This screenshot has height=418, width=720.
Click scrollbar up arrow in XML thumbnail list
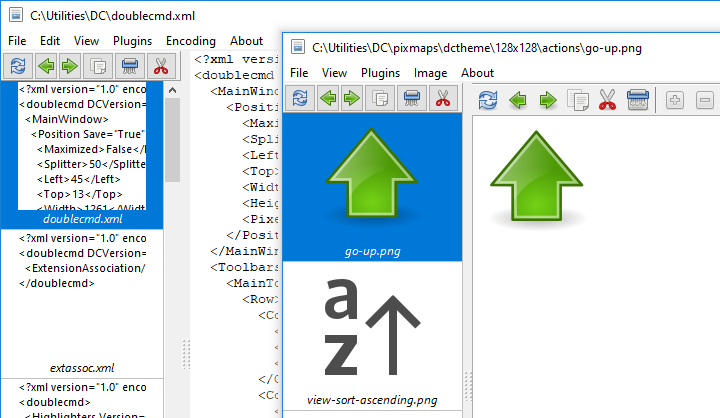pyautogui.click(x=172, y=90)
